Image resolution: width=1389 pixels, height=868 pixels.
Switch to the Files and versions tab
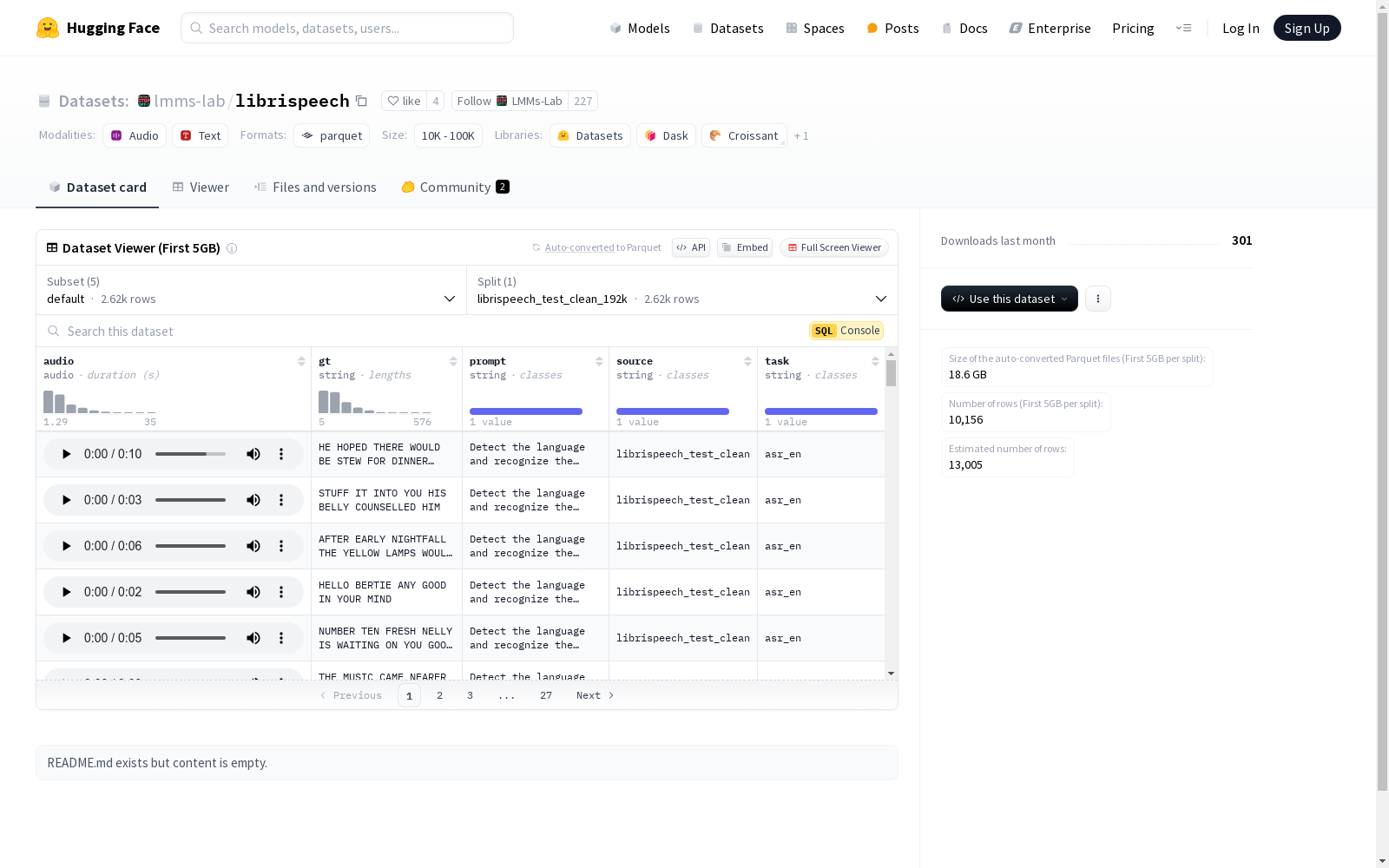[315, 187]
